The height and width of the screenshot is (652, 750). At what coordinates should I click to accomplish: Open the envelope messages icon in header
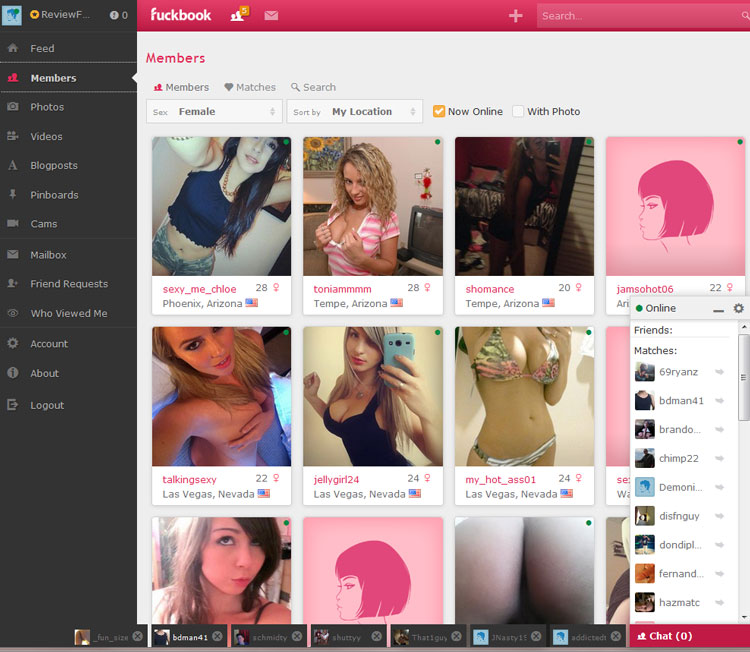click(271, 15)
